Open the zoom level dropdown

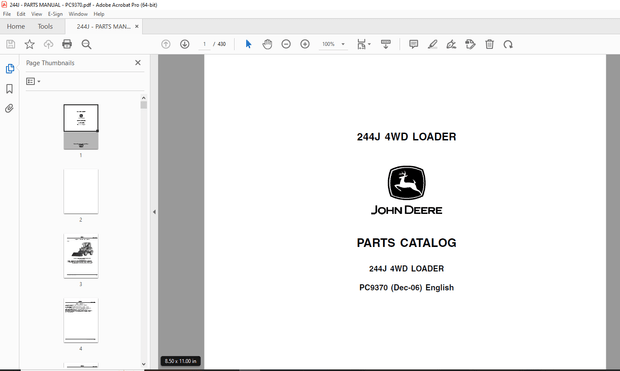[x=343, y=44]
